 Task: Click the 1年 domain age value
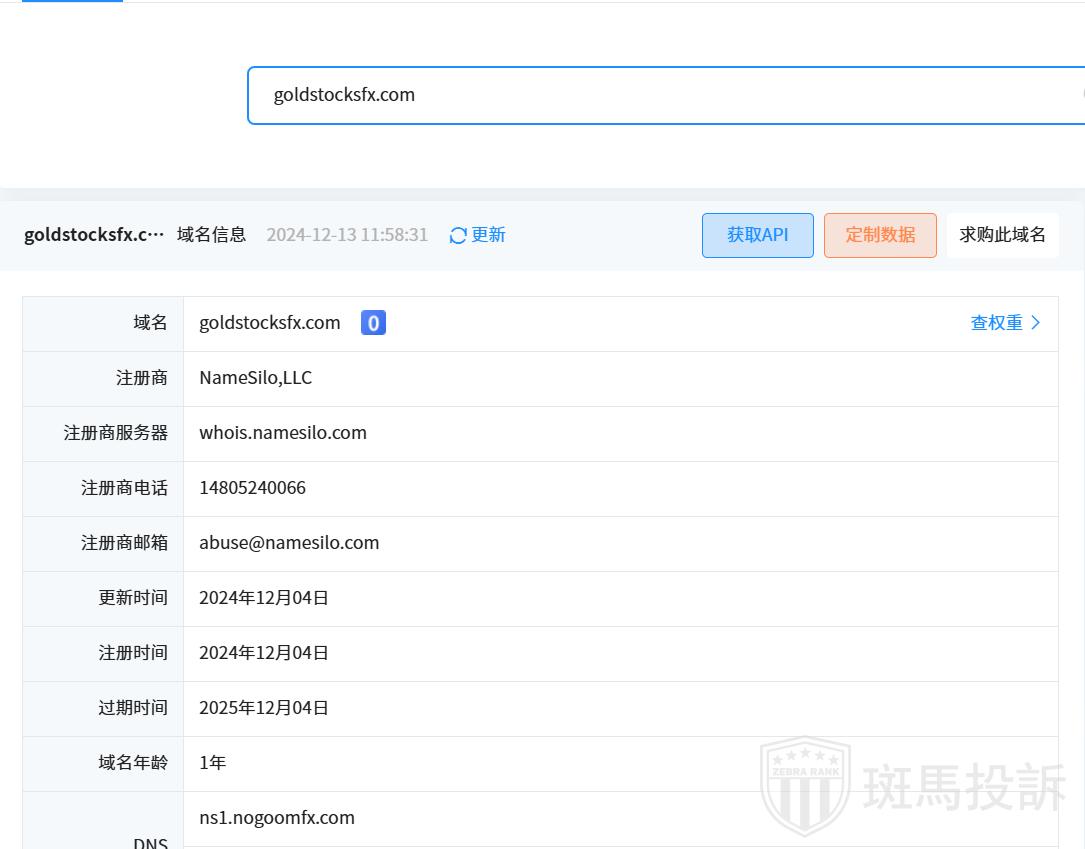(213, 763)
